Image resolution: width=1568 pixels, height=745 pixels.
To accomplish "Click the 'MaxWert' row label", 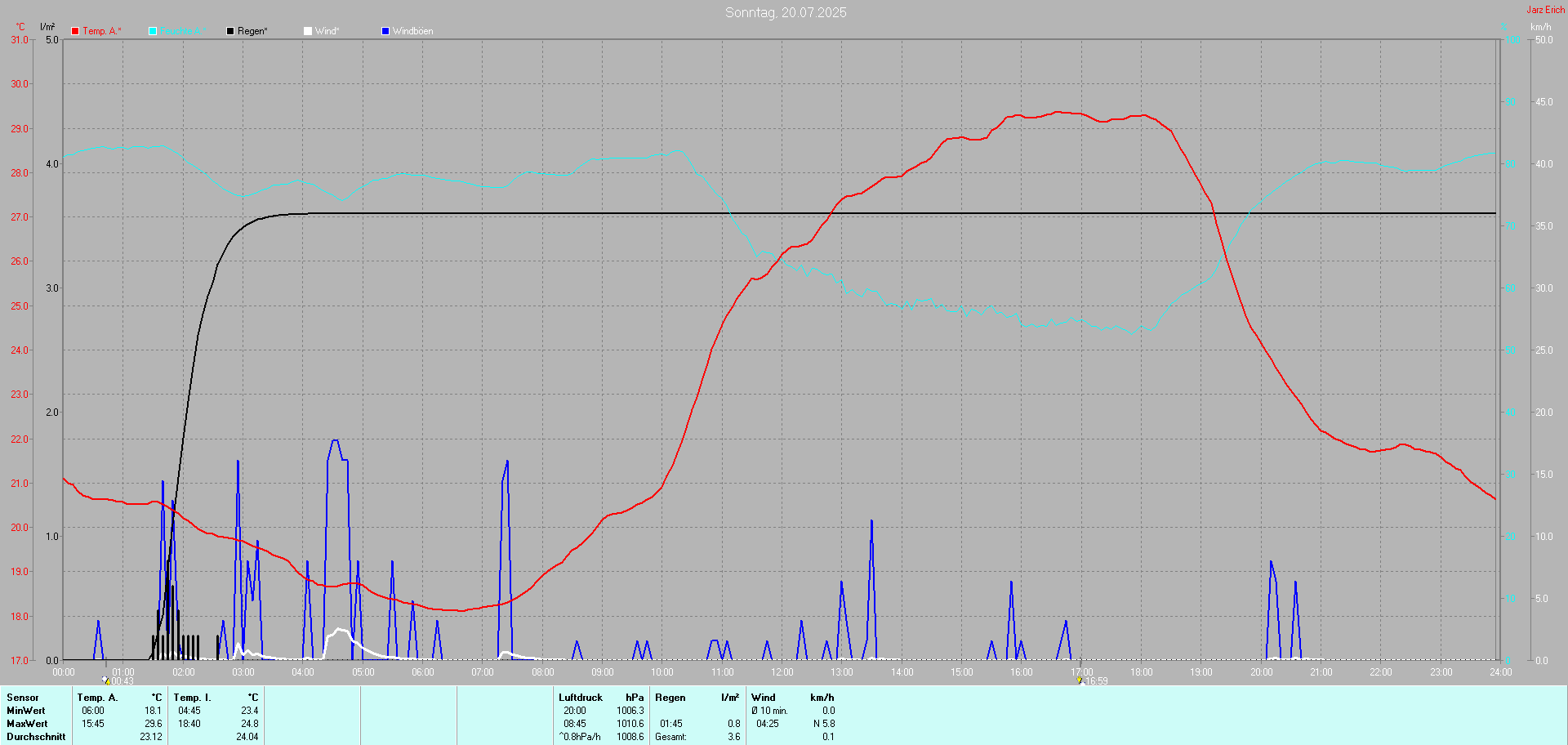I will tap(27, 724).
